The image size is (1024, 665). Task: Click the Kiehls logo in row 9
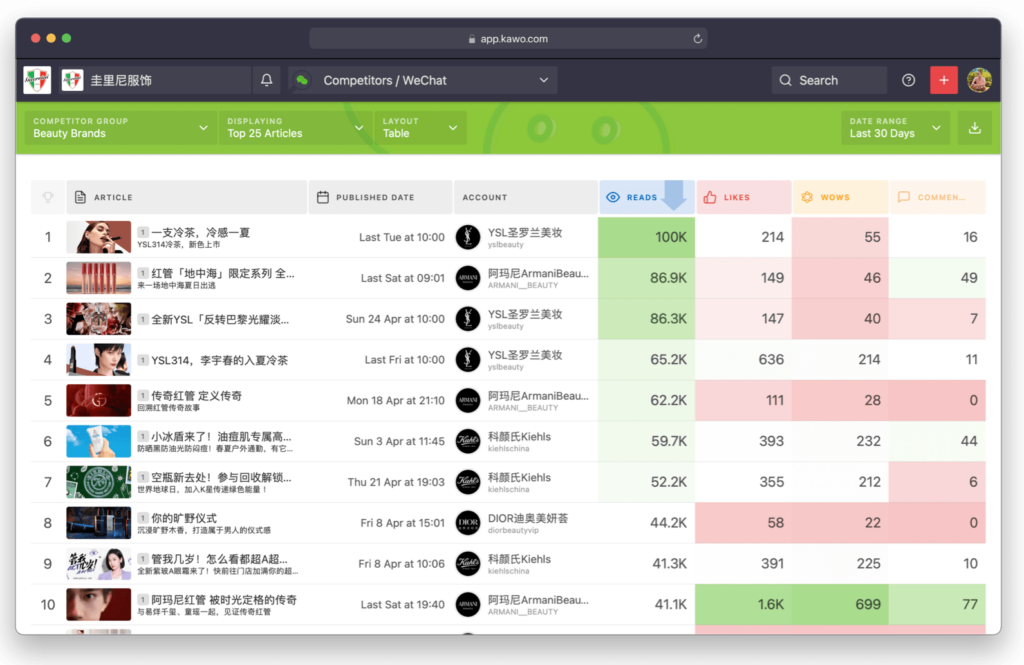[468, 564]
